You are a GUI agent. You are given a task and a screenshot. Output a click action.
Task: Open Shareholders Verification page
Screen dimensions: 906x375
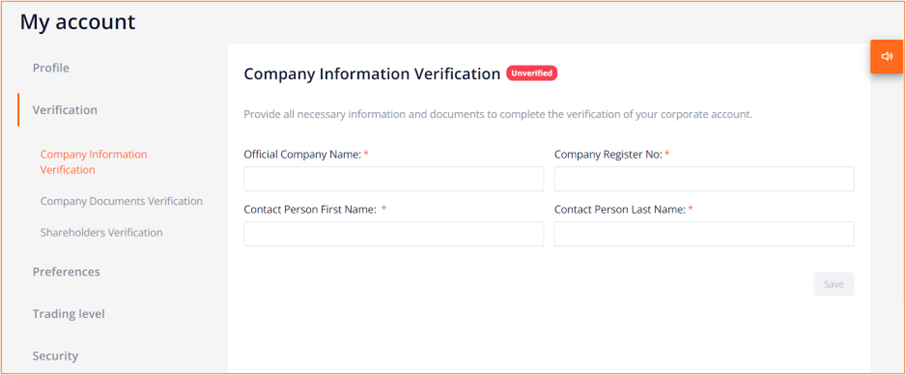coord(101,232)
